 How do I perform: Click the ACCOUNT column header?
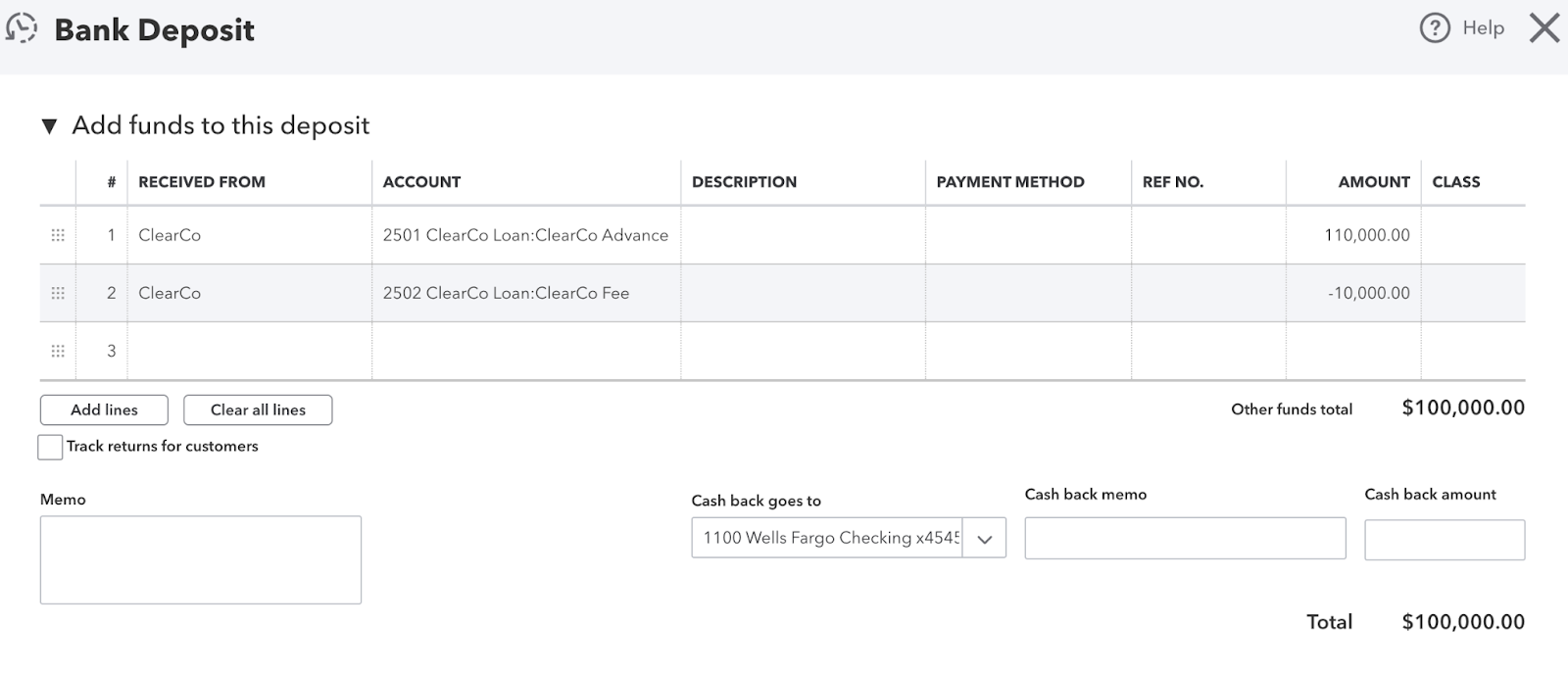point(421,182)
